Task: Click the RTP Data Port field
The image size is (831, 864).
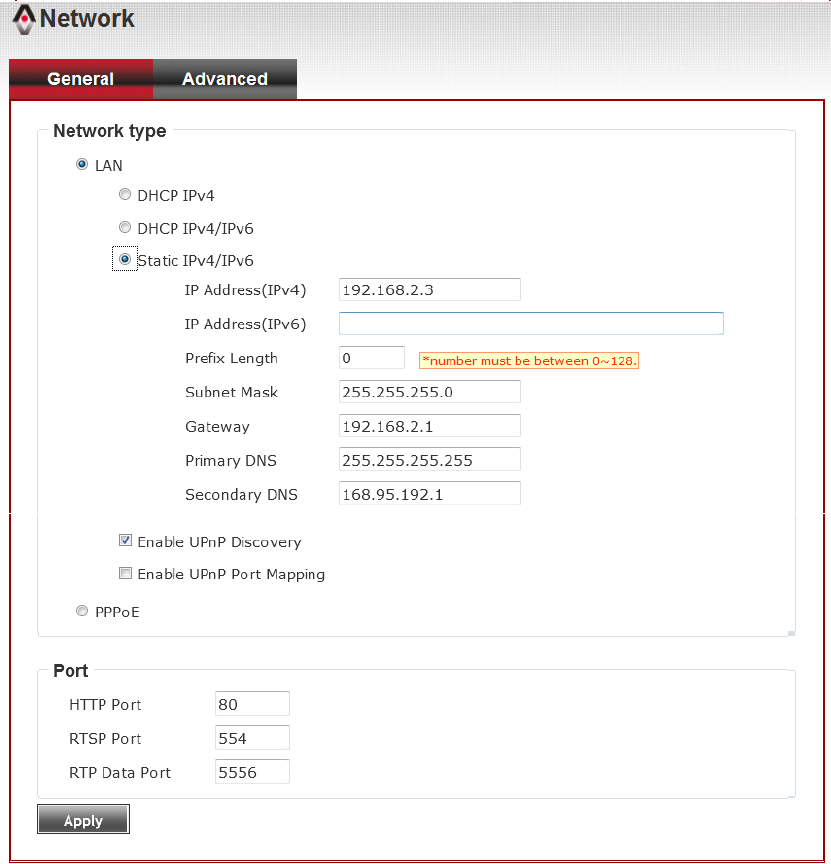Action: coord(252,773)
